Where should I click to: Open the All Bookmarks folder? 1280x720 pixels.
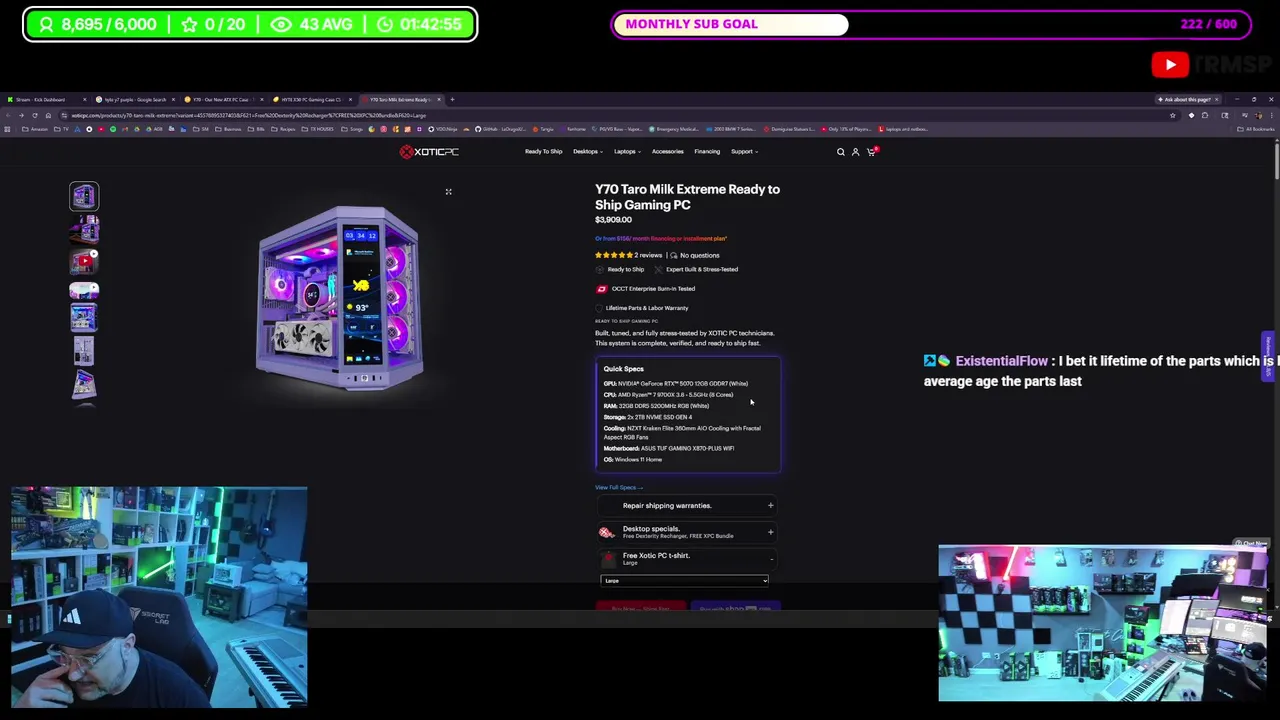(x=1256, y=129)
